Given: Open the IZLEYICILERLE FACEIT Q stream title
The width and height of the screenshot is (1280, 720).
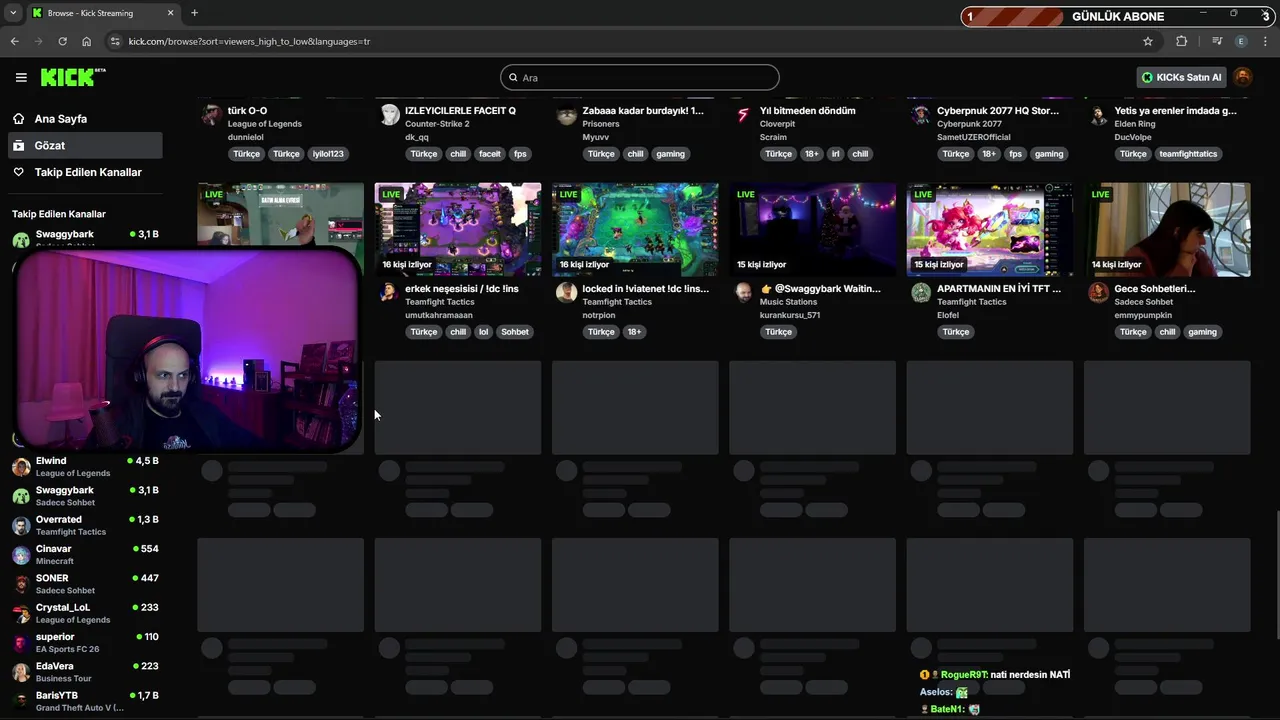Looking at the screenshot, I should (x=460, y=111).
